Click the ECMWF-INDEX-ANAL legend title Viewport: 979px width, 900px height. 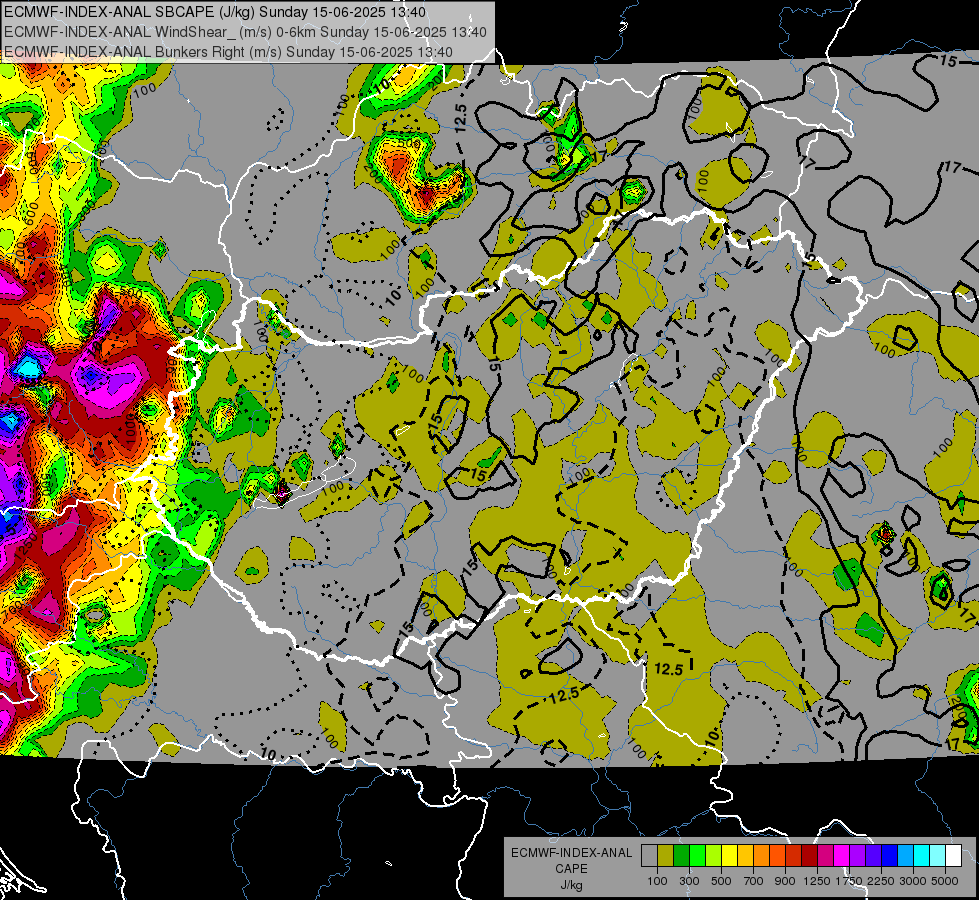pos(571,853)
